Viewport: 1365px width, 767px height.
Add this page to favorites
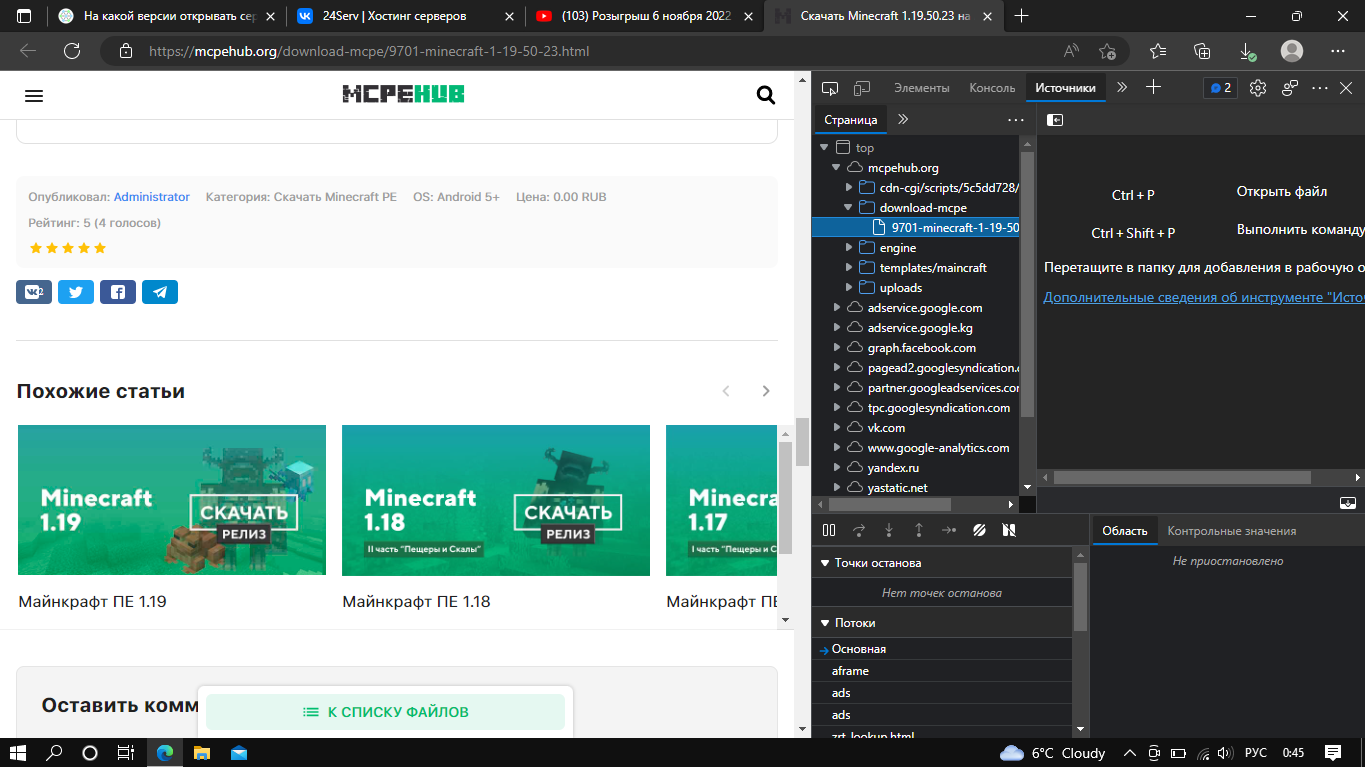point(1107,51)
